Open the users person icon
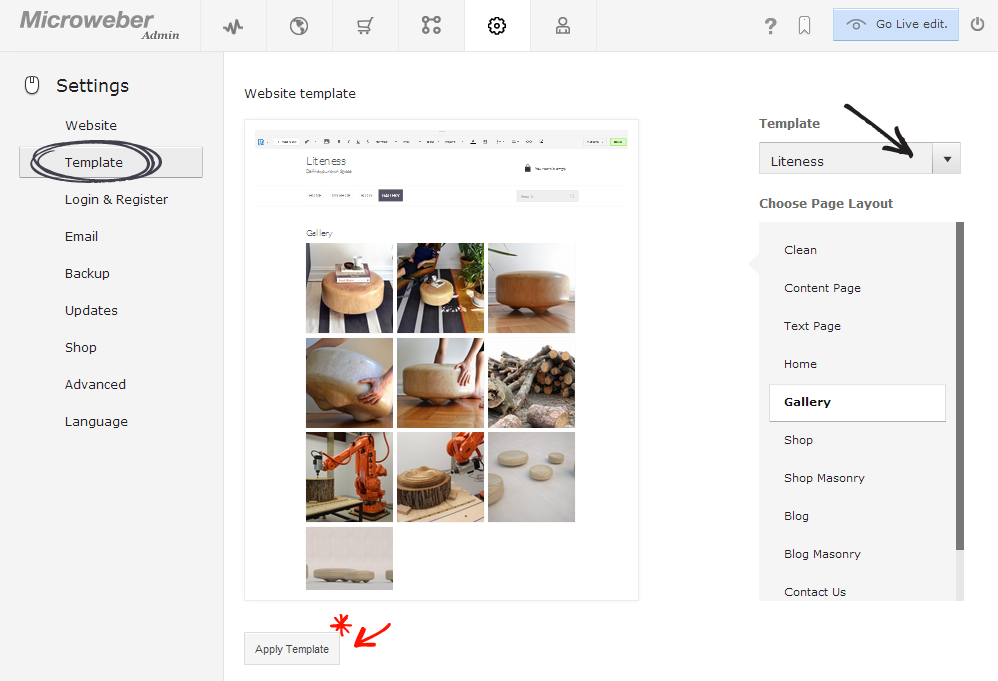998x681 pixels. coord(563,25)
